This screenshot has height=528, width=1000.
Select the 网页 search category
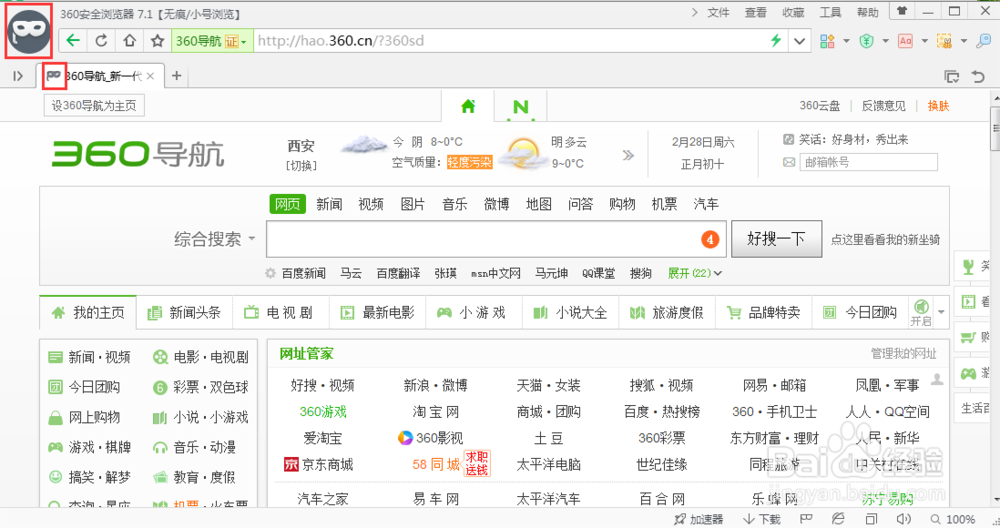287,204
